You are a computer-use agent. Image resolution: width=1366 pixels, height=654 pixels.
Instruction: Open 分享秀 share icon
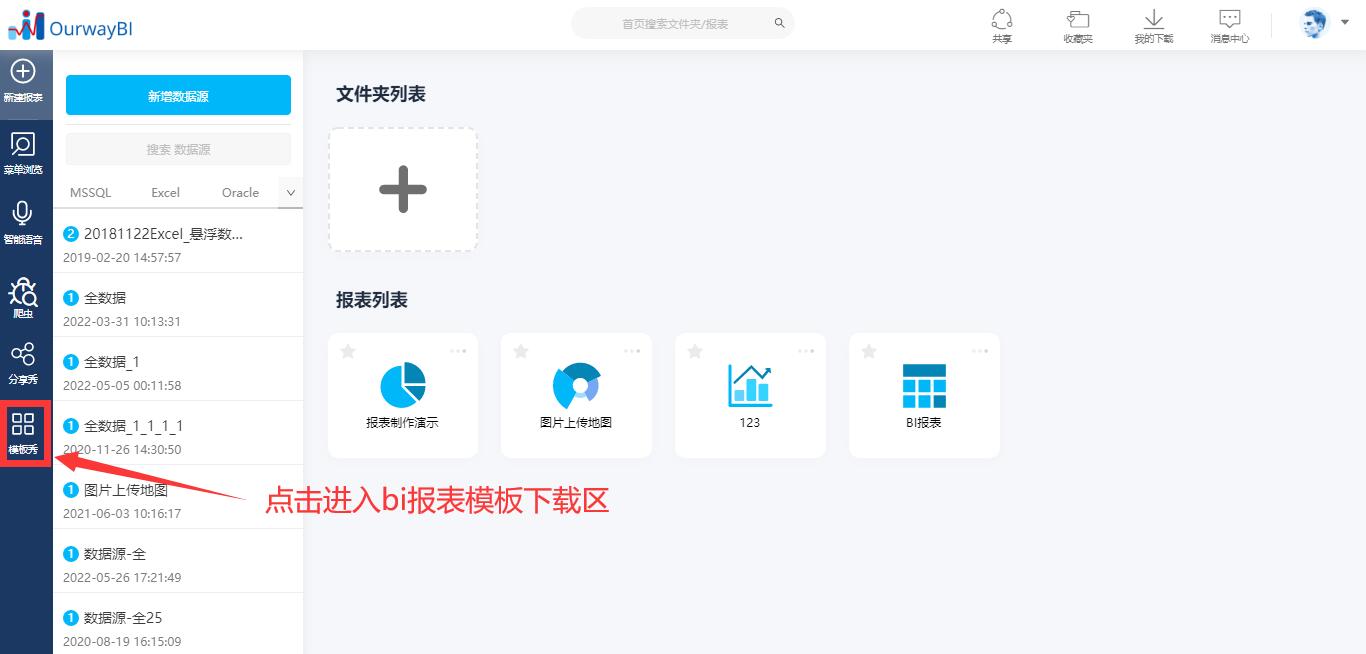click(x=22, y=354)
